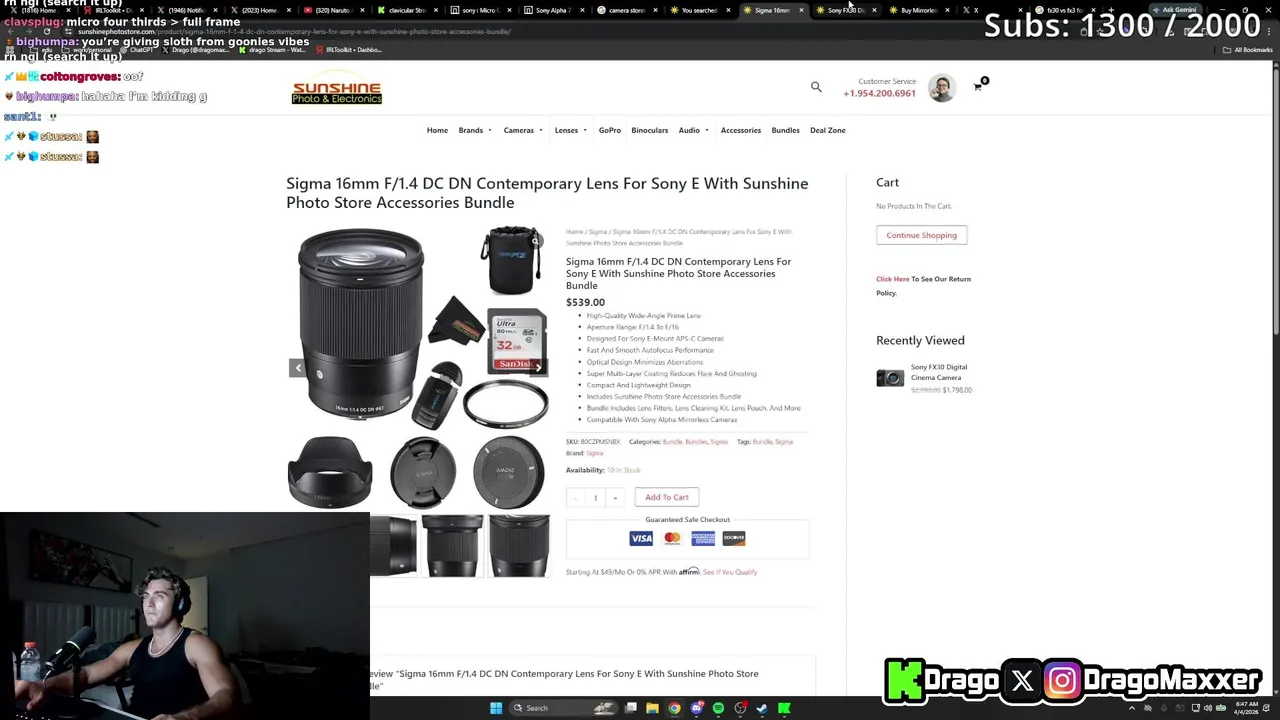Viewport: 1280px width, 720px height.
Task: Click the Sunshine Photo & Electronics logo
Action: pyautogui.click(x=336, y=90)
